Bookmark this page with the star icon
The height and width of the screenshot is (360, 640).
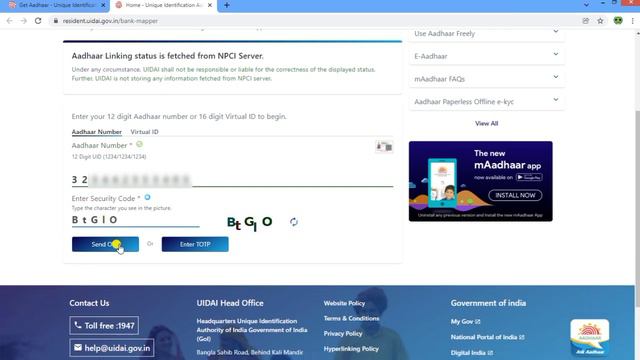coord(600,21)
